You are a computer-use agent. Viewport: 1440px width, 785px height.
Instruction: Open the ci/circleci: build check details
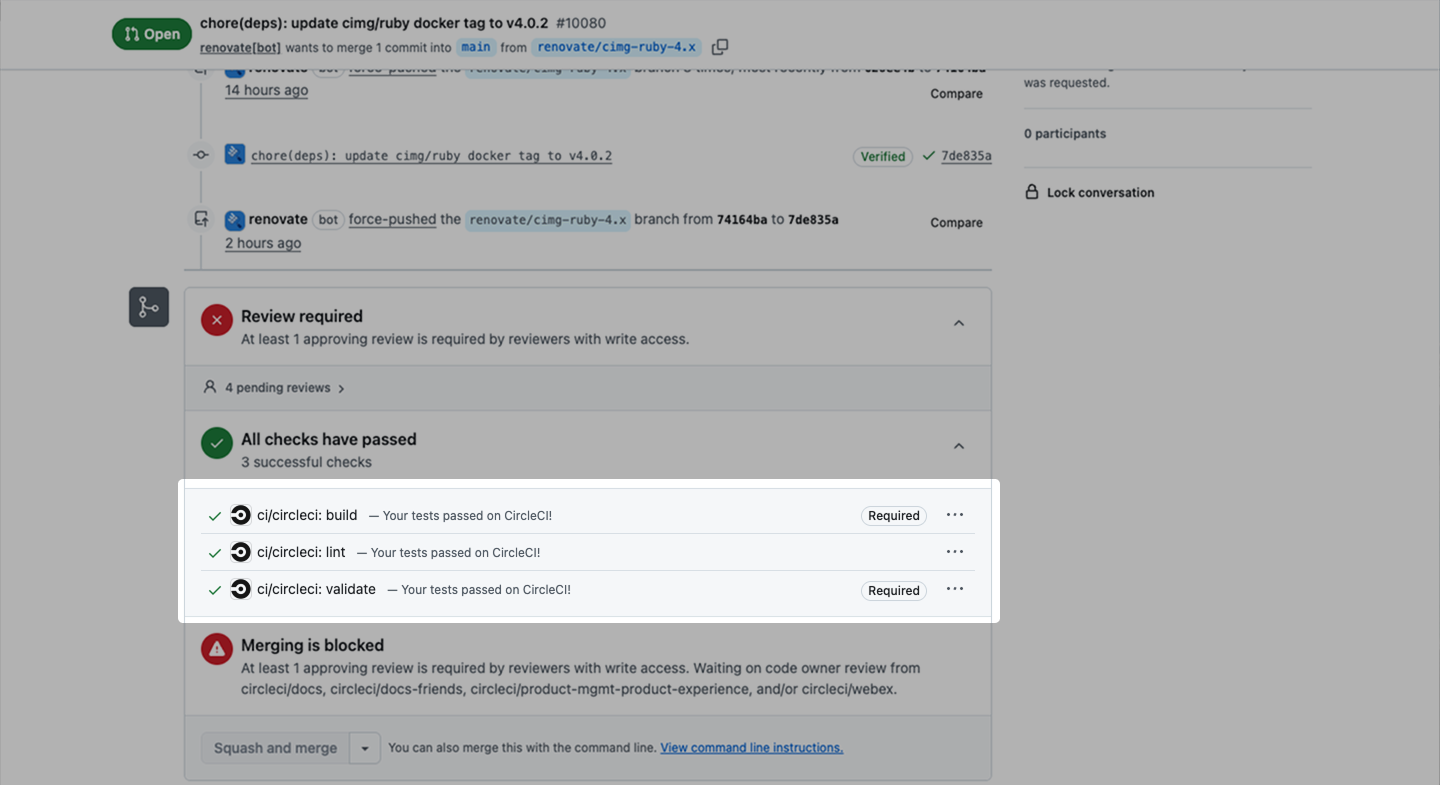click(307, 516)
